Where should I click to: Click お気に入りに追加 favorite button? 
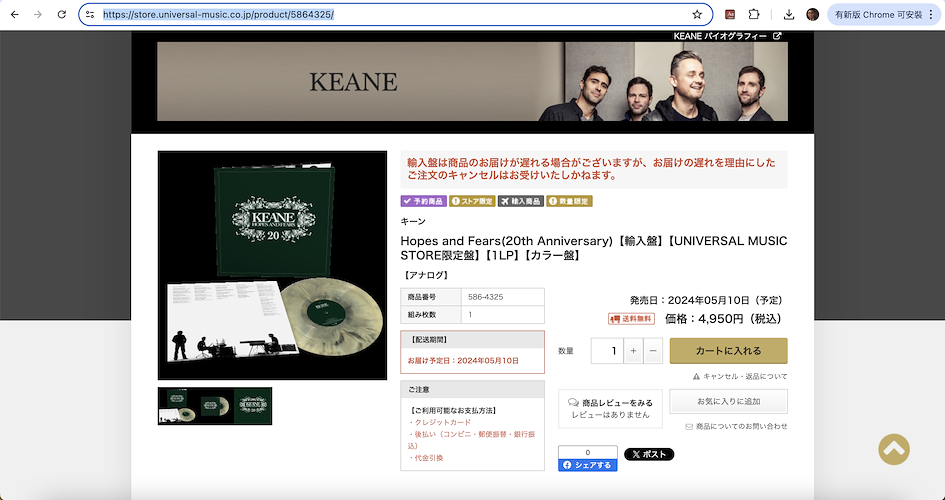tap(729, 401)
